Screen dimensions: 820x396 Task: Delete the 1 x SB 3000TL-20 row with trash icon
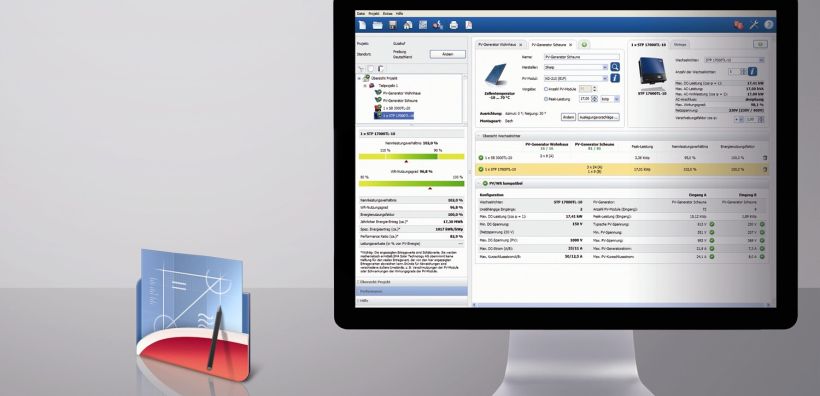click(765, 157)
